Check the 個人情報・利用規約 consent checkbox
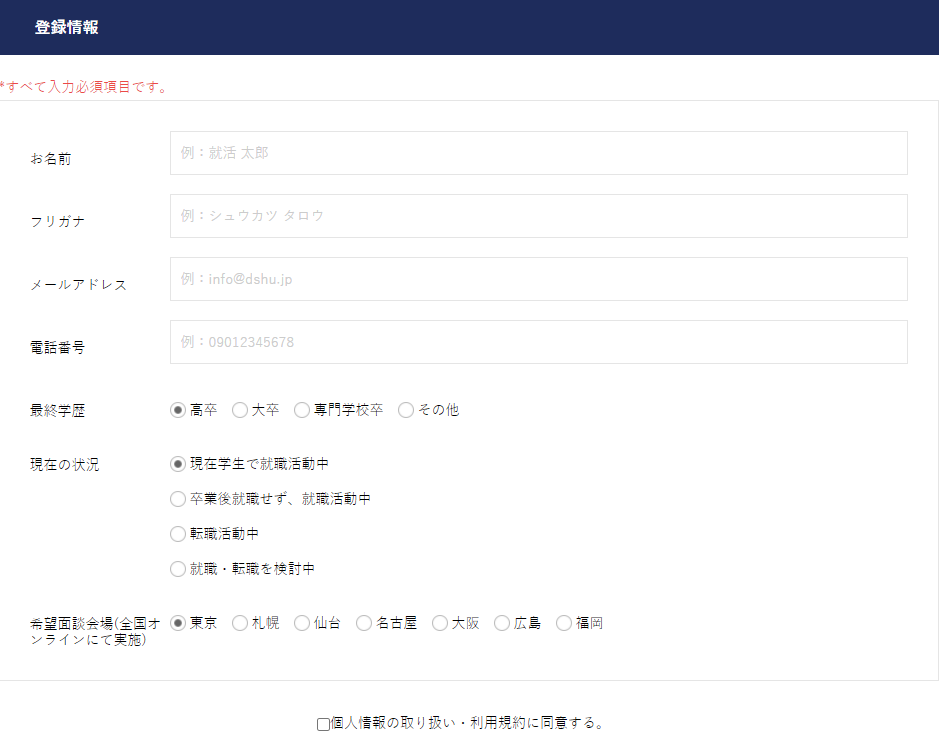The image size is (939, 747). point(321,722)
